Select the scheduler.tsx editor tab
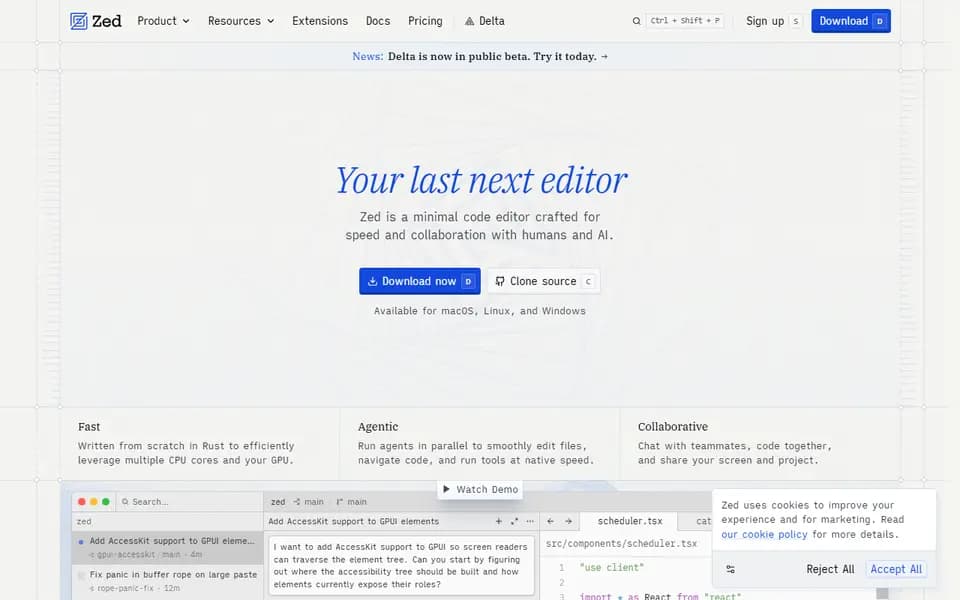The width and height of the screenshot is (960, 600). 629,521
